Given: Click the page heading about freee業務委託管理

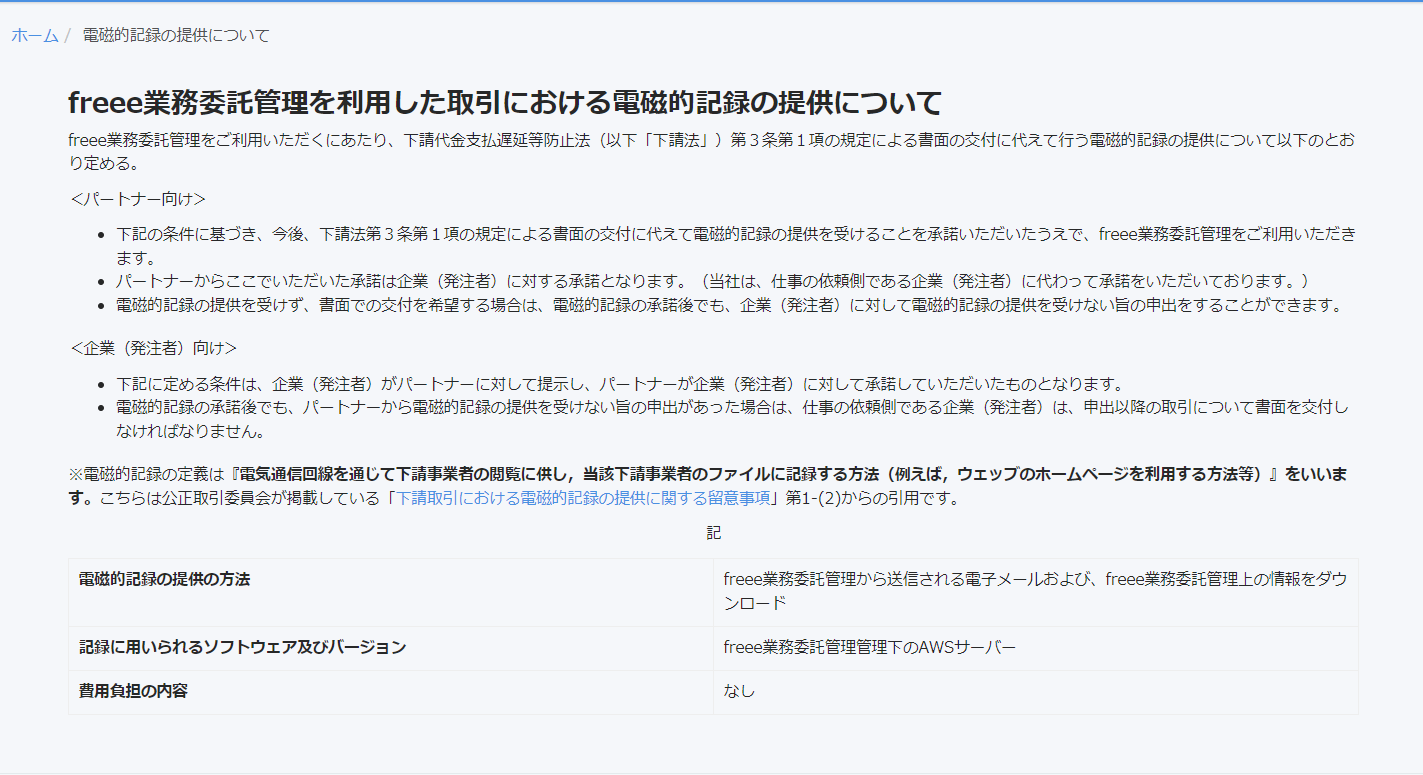Looking at the screenshot, I should tap(505, 102).
